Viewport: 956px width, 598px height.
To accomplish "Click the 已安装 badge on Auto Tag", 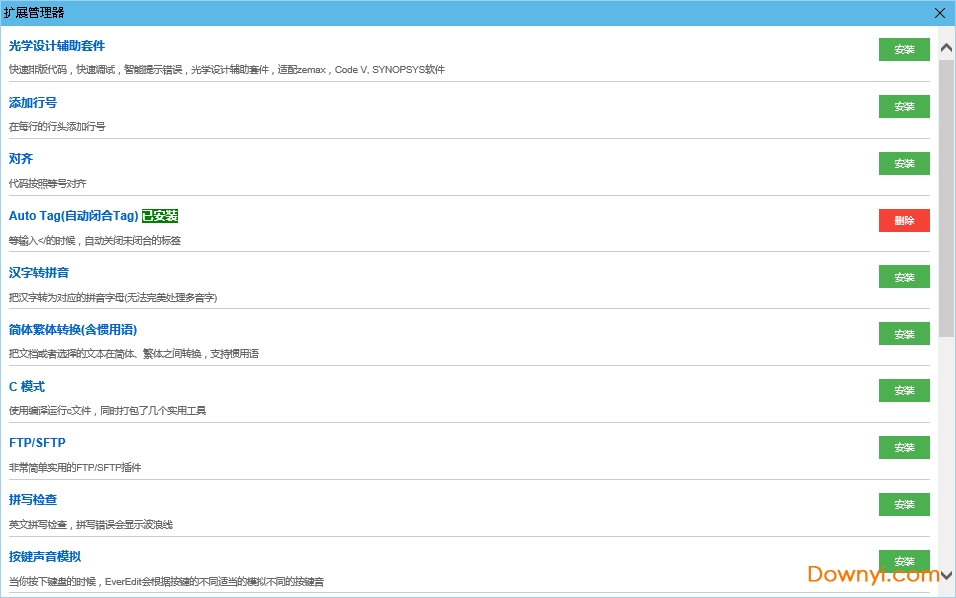I will coord(160,216).
